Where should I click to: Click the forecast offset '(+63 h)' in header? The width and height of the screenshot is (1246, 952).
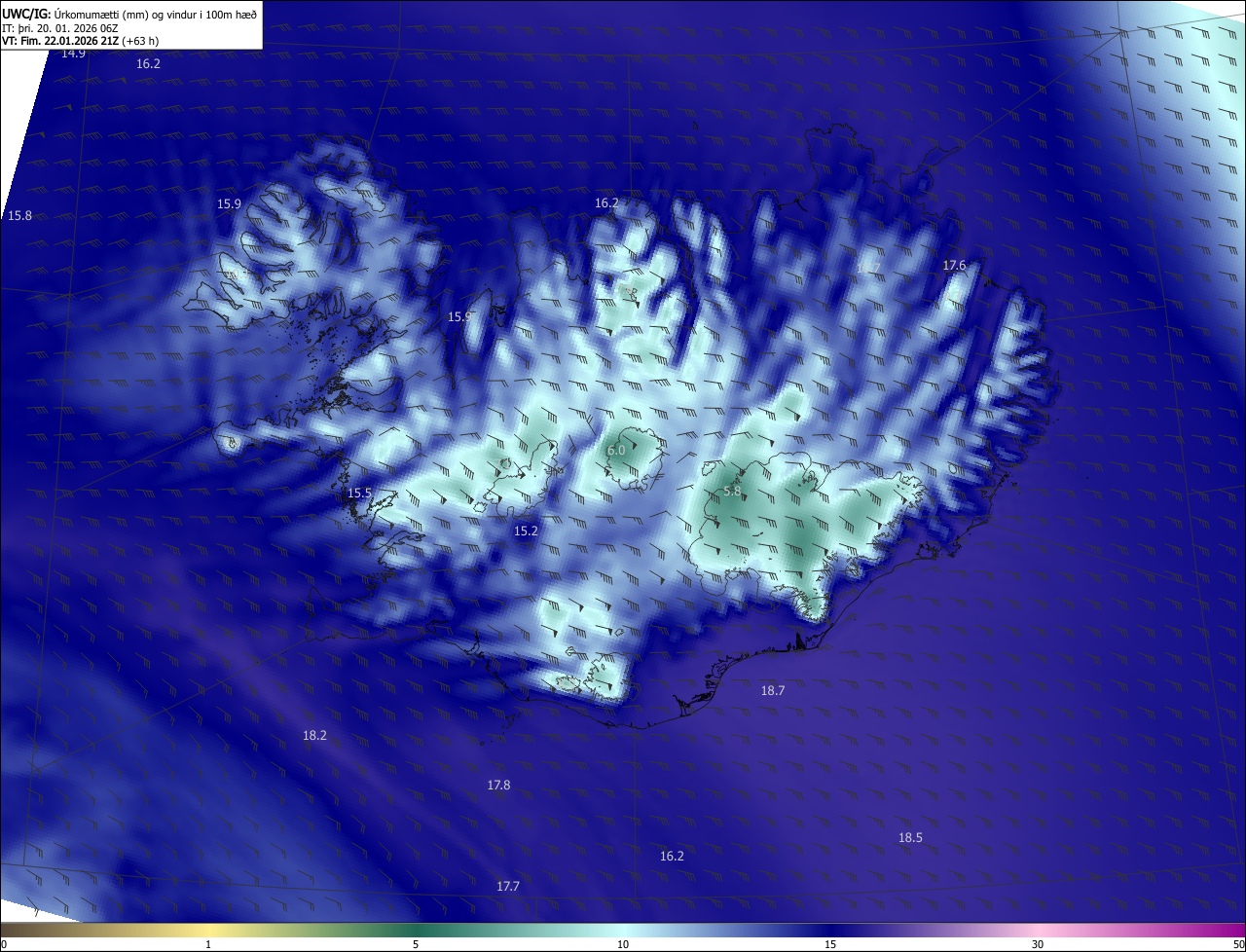[141, 42]
